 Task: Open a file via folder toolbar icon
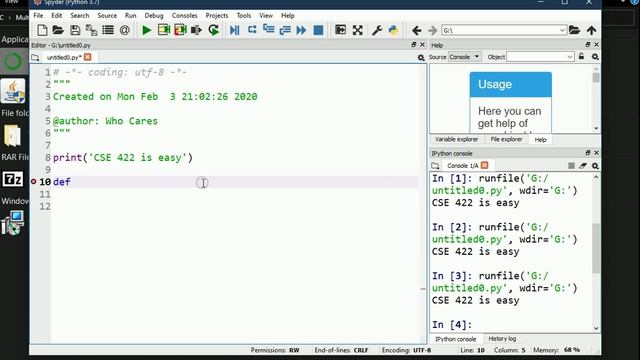(x=58, y=30)
